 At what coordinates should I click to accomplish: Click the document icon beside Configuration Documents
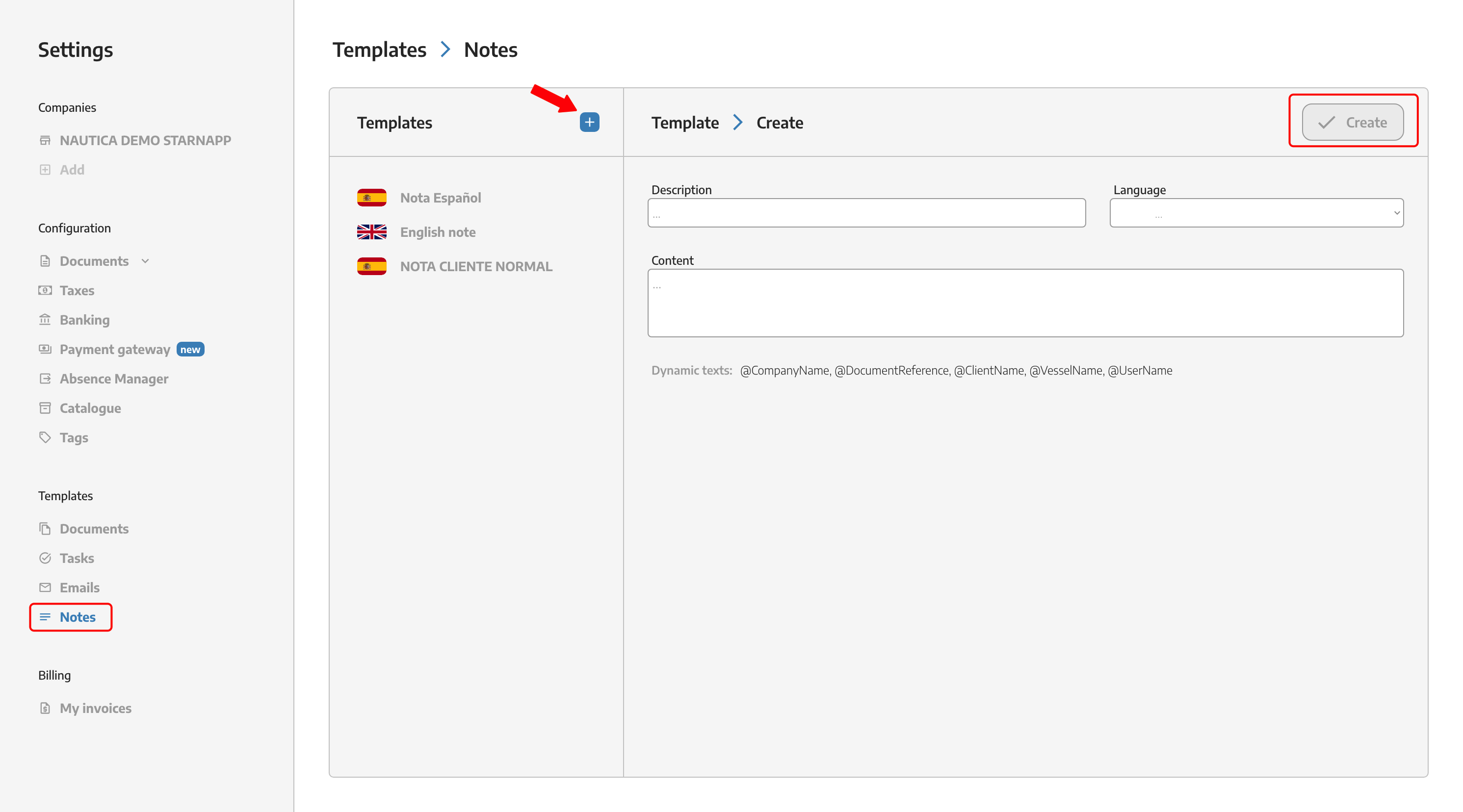(x=45, y=261)
